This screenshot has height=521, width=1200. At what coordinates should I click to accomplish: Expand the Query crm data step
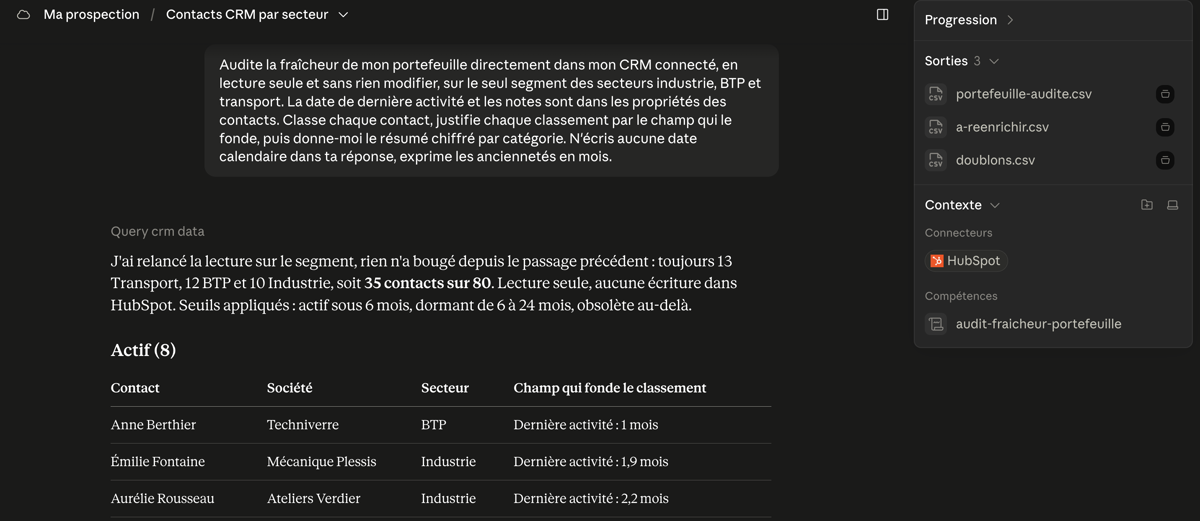pos(158,231)
